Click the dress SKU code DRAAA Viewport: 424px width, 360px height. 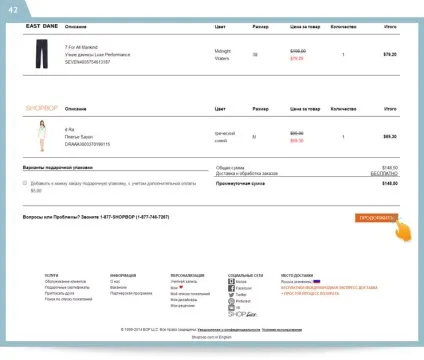pos(87,144)
